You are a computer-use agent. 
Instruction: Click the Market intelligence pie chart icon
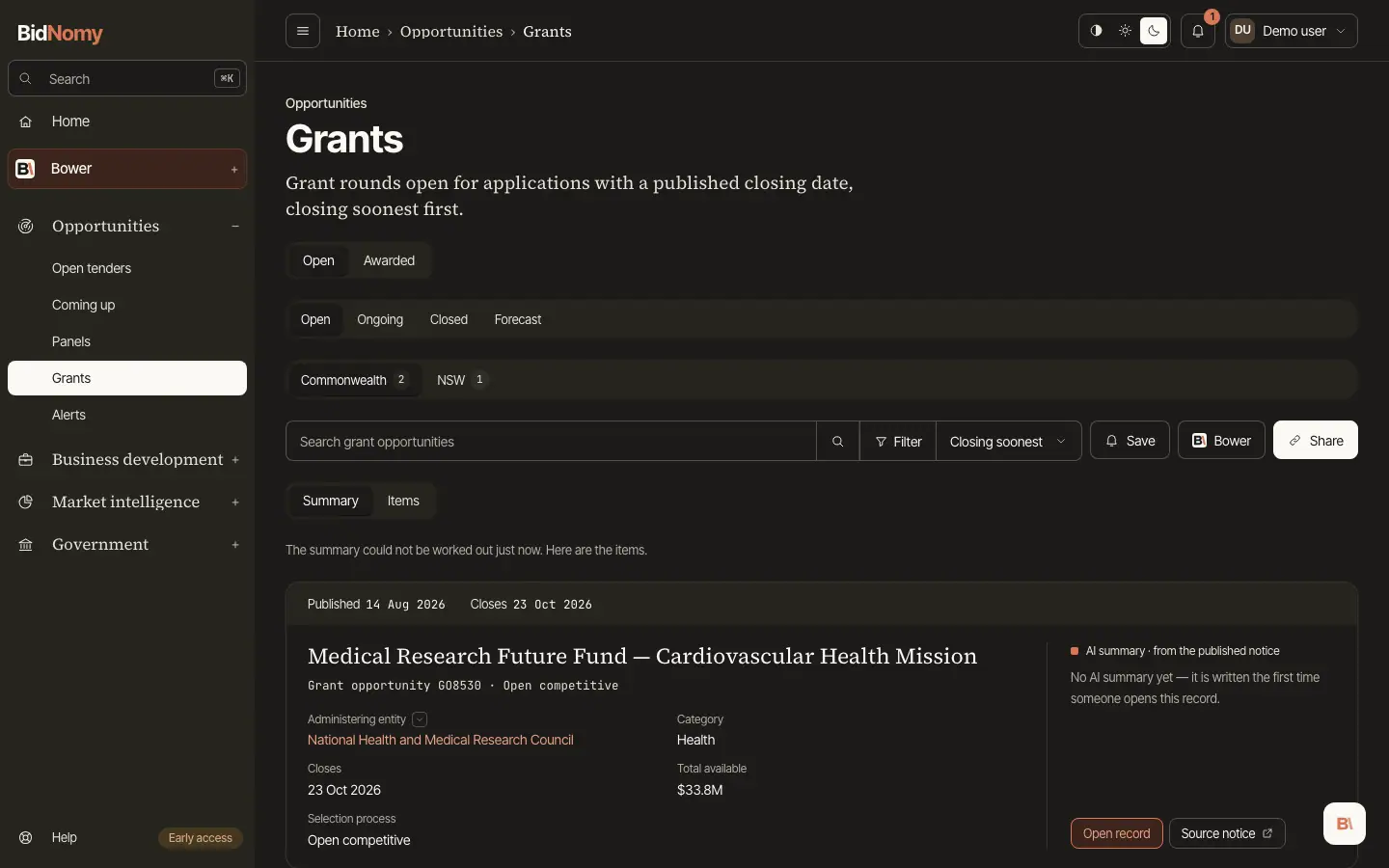point(26,502)
